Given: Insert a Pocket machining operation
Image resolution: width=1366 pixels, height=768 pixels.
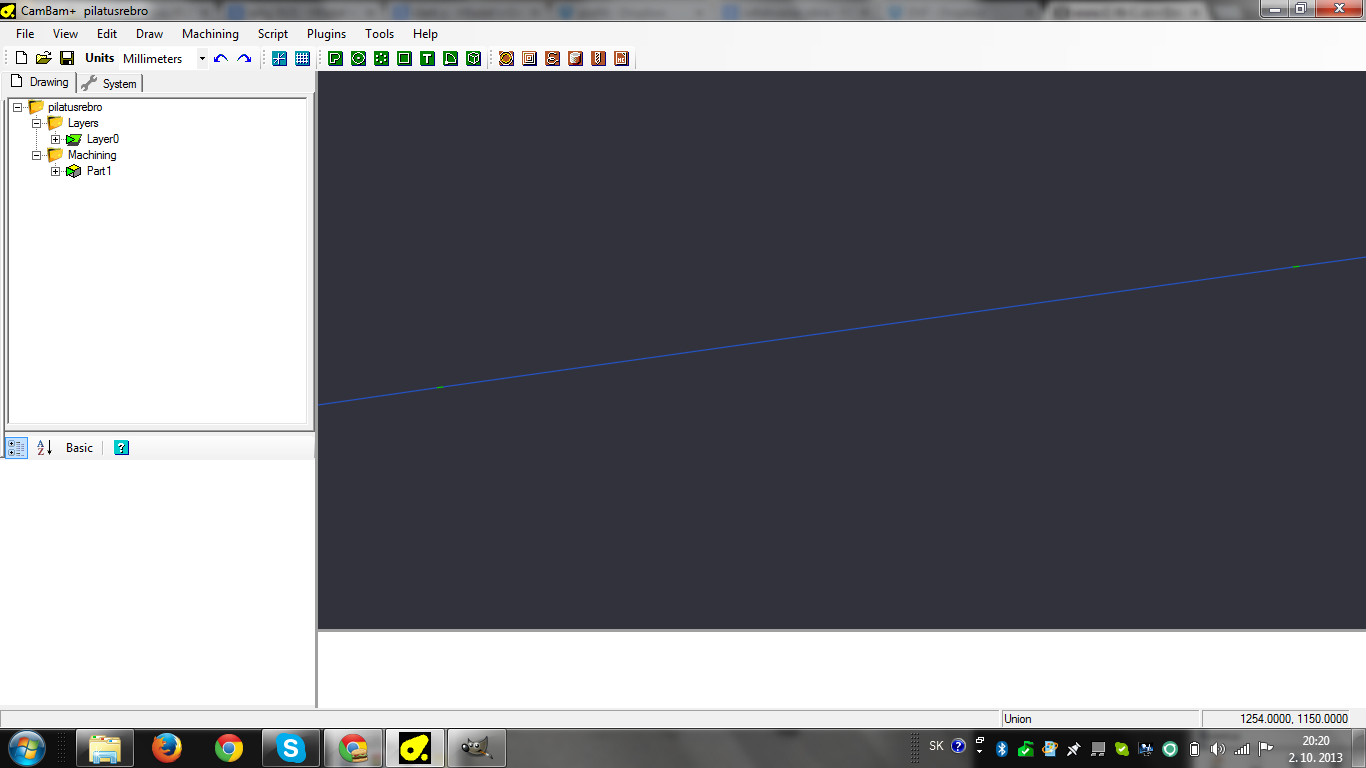Looking at the screenshot, I should click(529, 58).
